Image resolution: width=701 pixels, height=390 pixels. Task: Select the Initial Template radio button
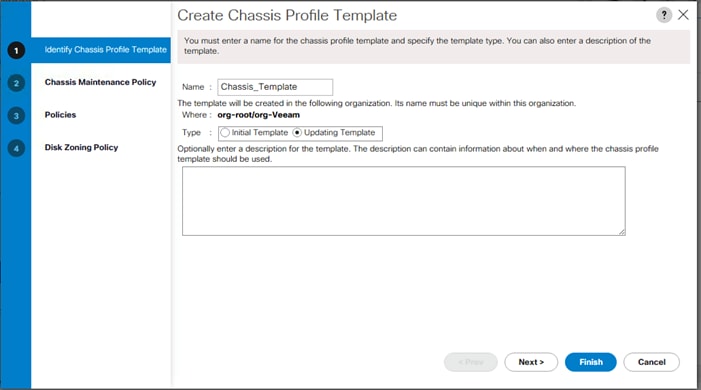pyautogui.click(x=225, y=133)
